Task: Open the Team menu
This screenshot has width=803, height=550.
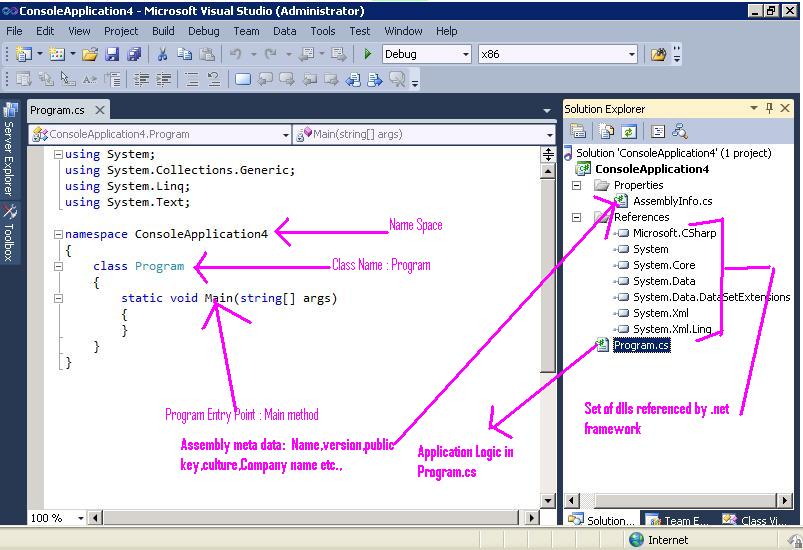Action: pyautogui.click(x=246, y=31)
